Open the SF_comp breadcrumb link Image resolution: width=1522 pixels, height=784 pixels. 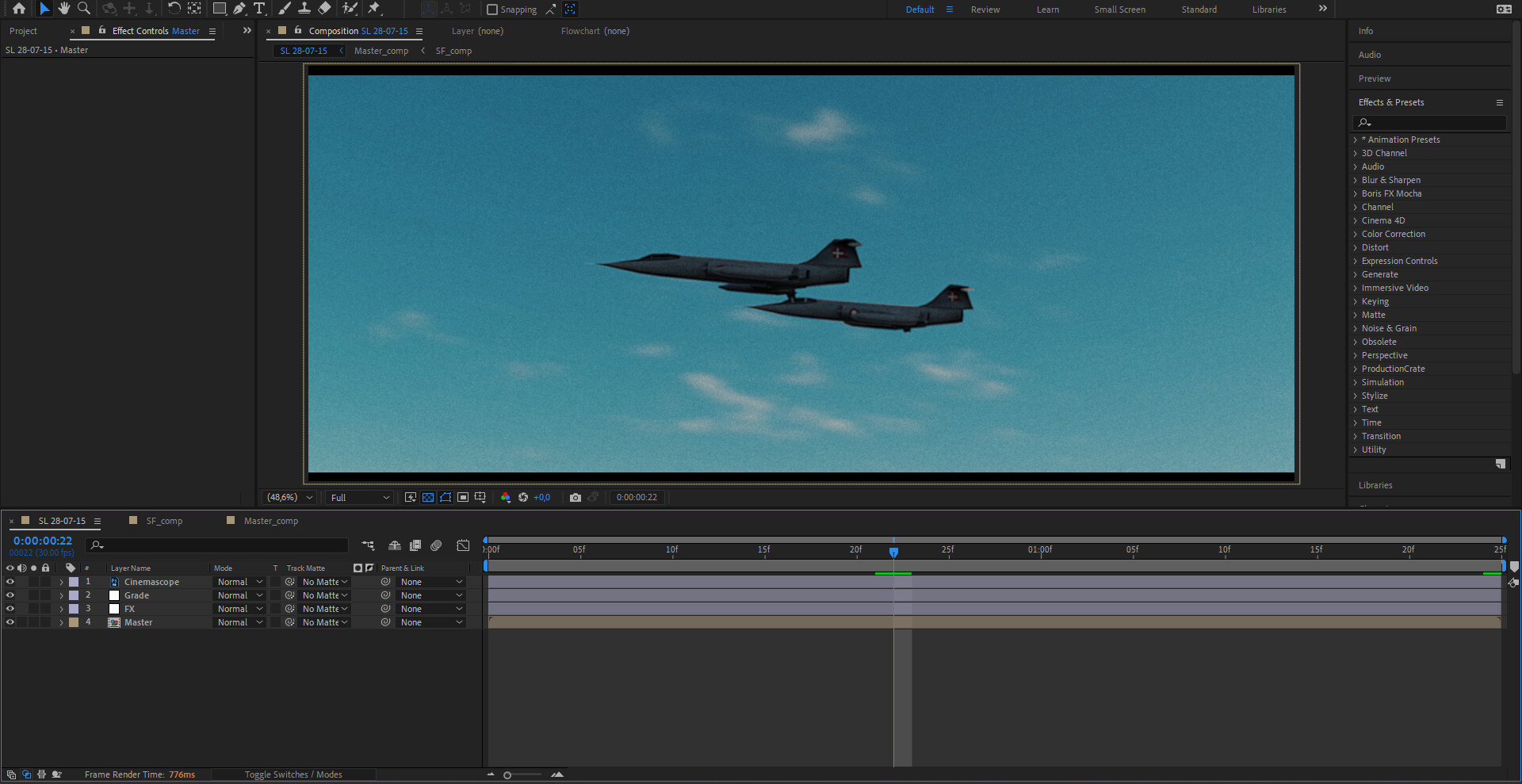(453, 50)
